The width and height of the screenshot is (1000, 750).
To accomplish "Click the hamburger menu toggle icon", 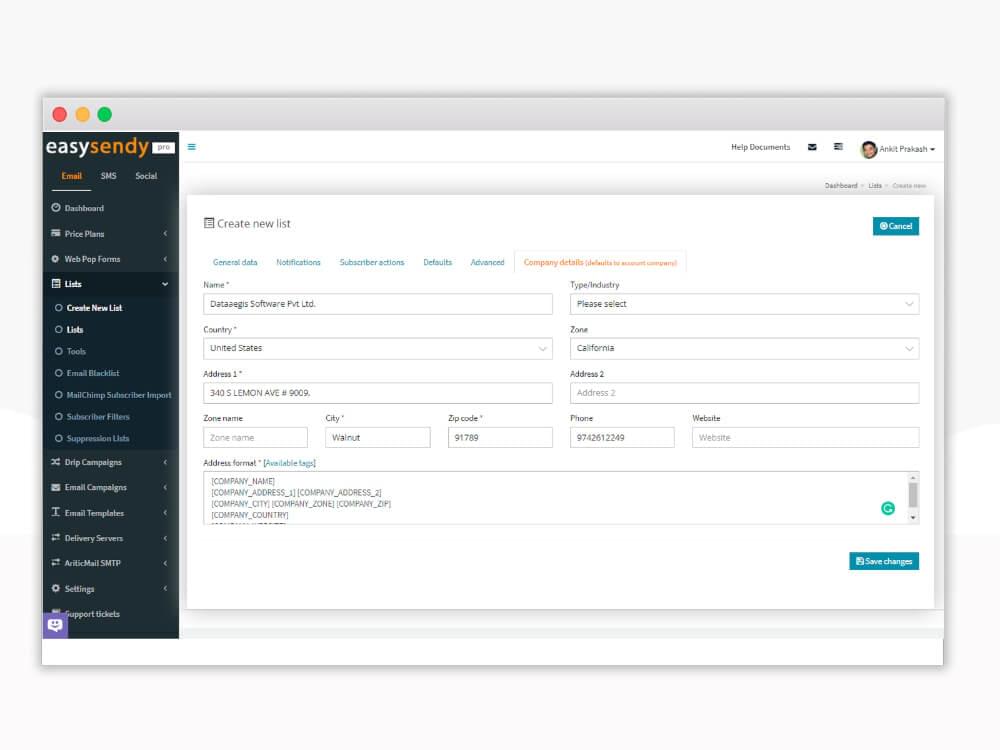I will pos(191,147).
